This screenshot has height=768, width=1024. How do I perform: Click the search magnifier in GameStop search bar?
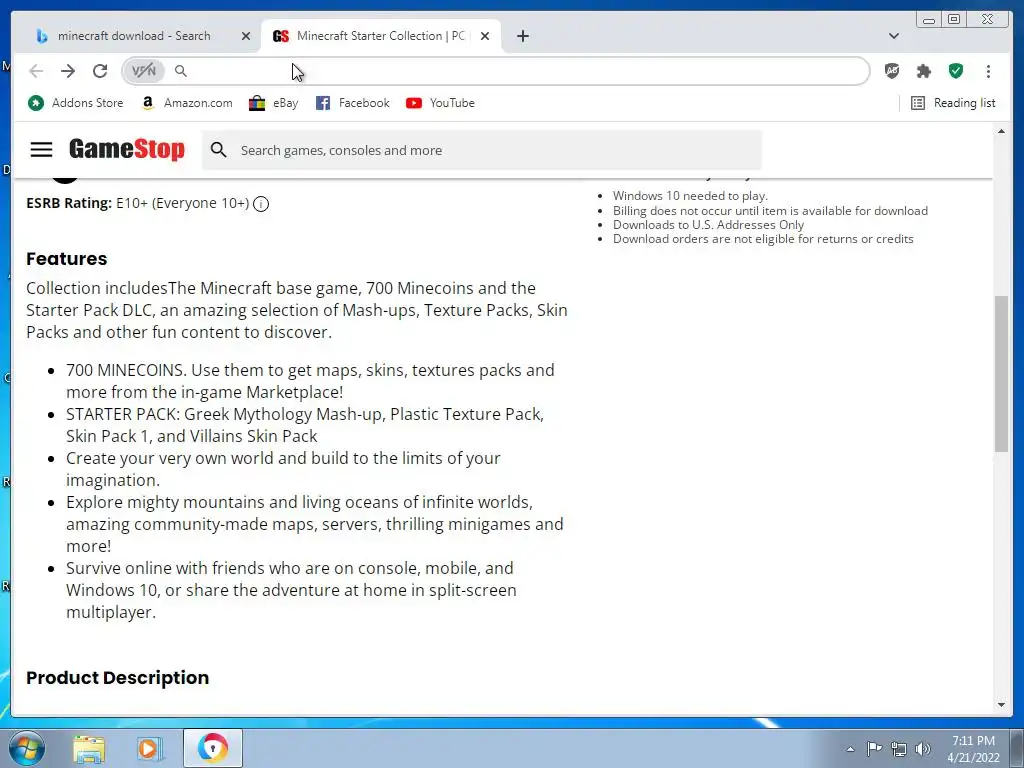pos(219,150)
